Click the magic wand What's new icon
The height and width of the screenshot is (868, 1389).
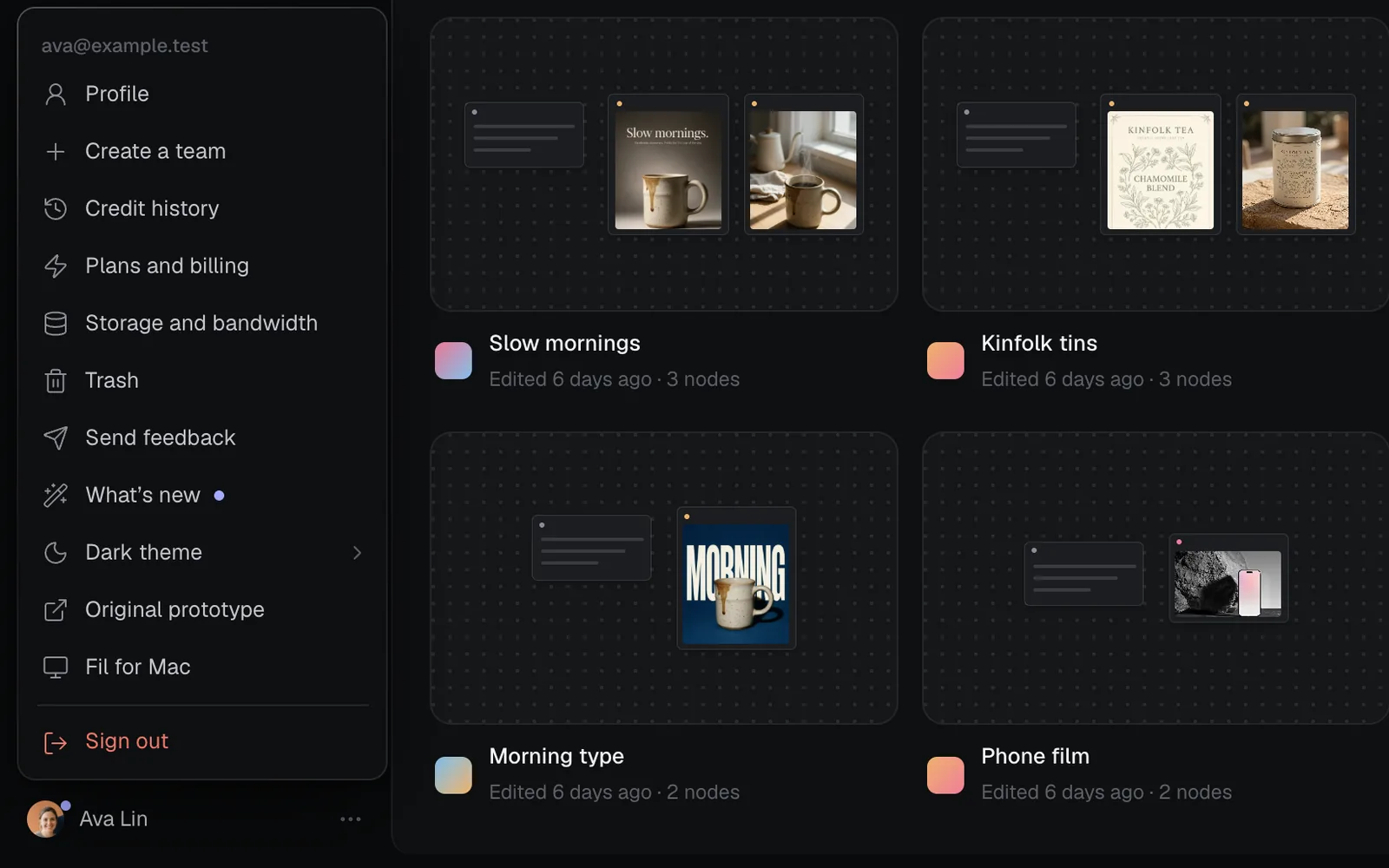pyautogui.click(x=56, y=495)
